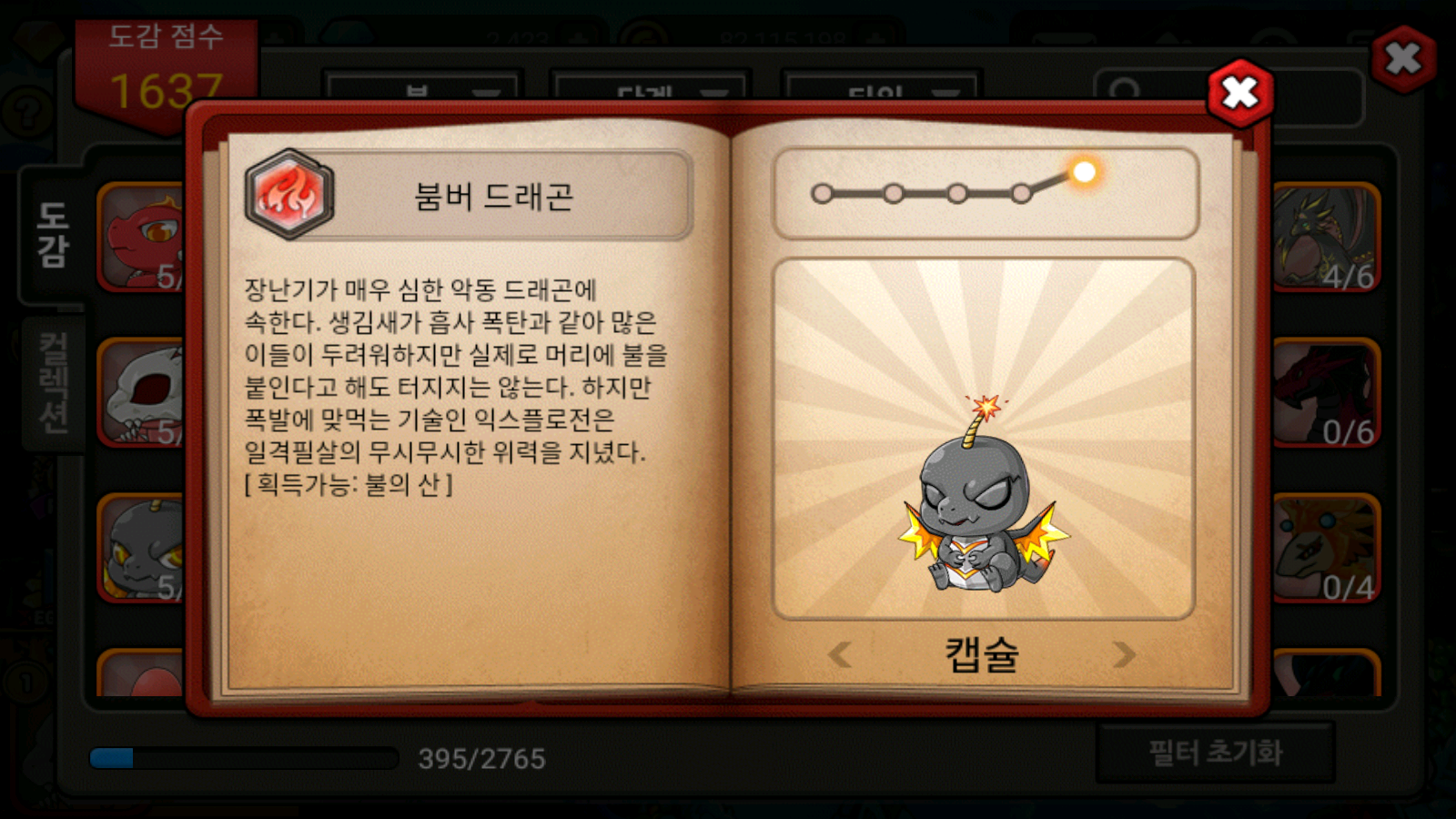
Task: Open the red dragon collection card
Action: click(142, 237)
